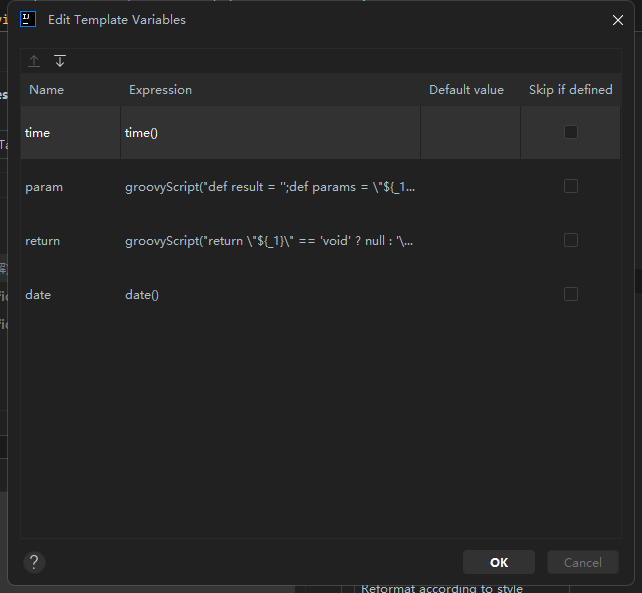Check Skip if defined for return

click(570, 240)
